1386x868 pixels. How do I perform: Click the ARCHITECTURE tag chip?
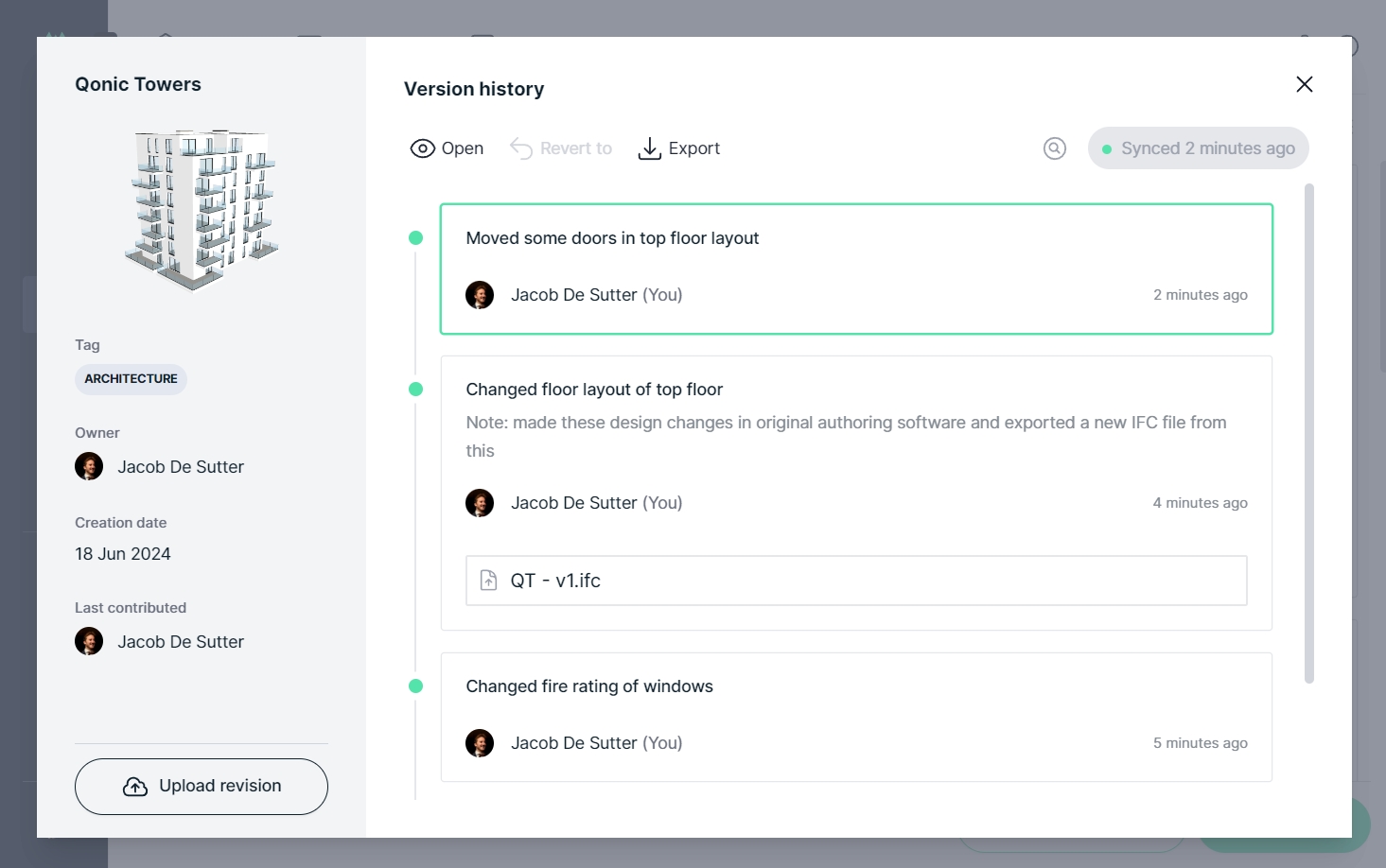coord(131,379)
